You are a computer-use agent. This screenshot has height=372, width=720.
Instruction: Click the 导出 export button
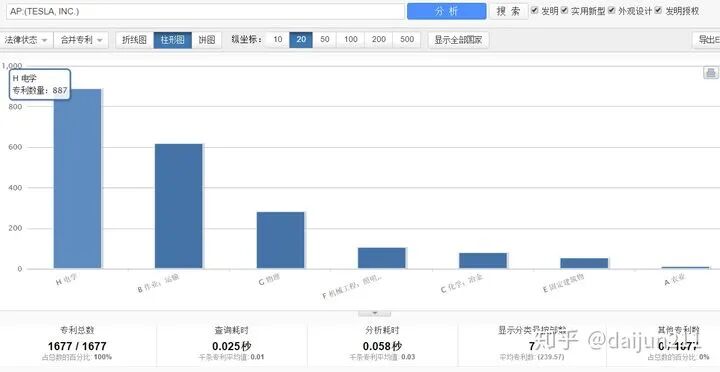point(706,40)
